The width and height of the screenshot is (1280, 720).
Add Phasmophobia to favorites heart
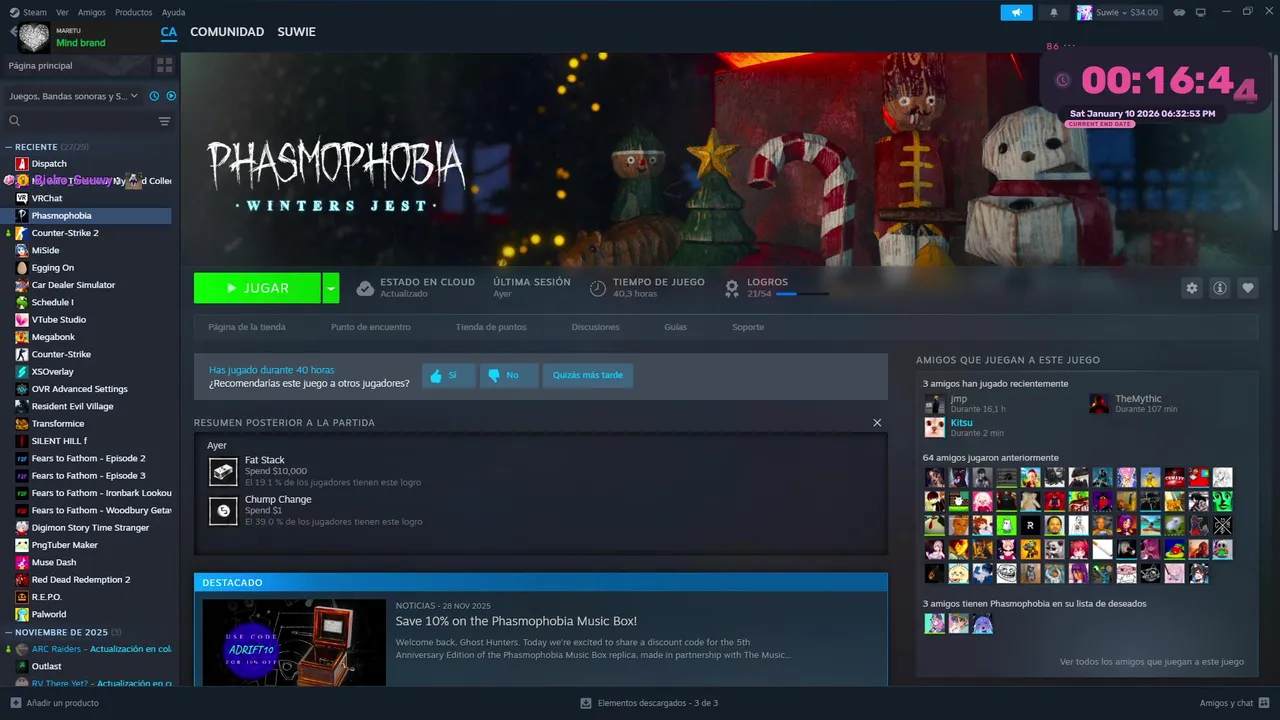[x=1247, y=288]
